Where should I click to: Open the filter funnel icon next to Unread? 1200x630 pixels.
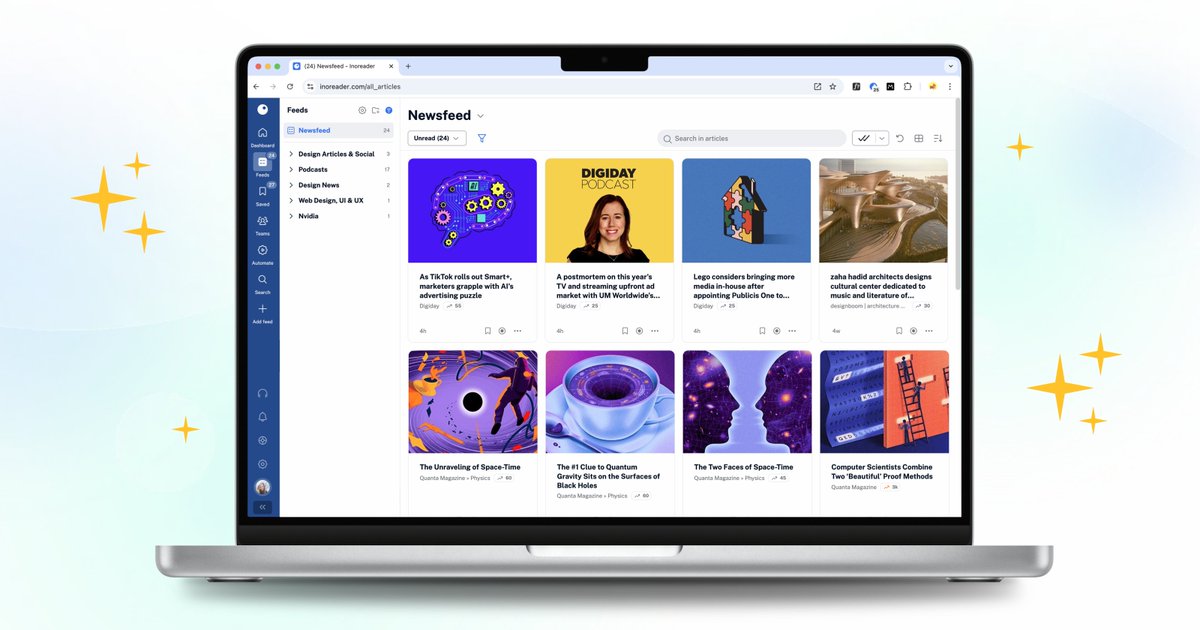tap(481, 138)
